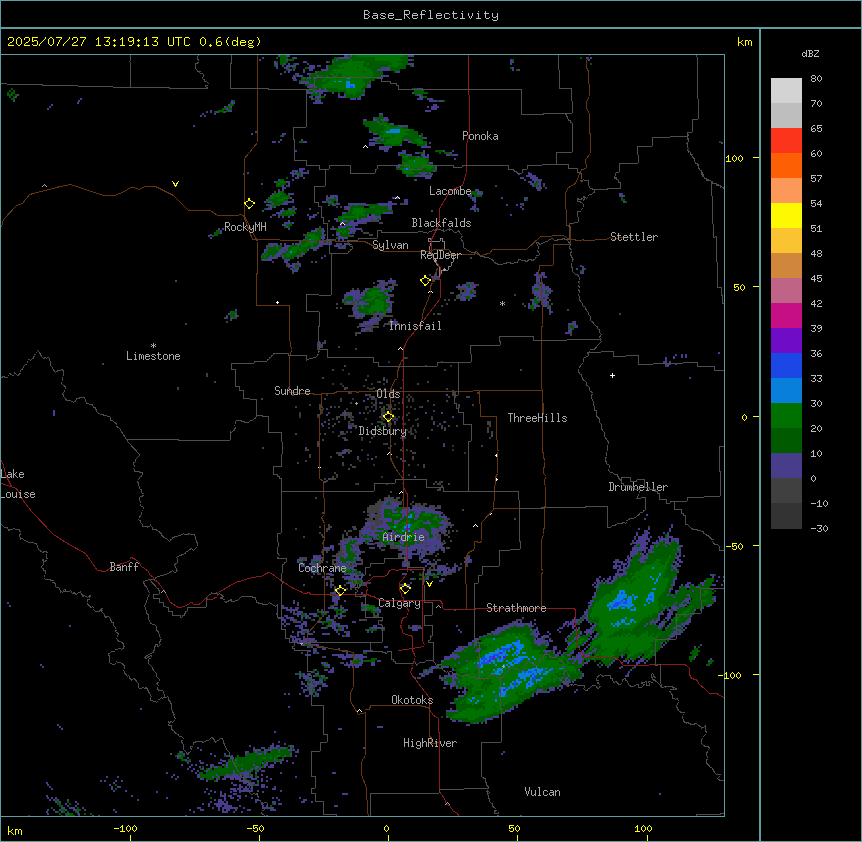The image size is (862, 842).
Task: Click the Innisfail city label
Action: pyautogui.click(x=415, y=326)
